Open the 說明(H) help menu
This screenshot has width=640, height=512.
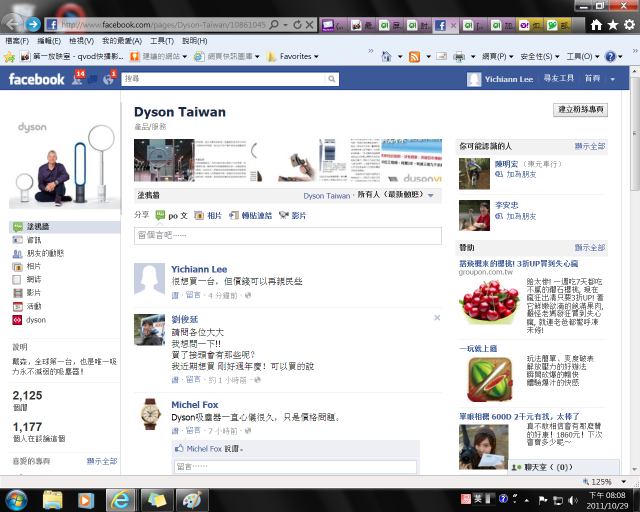pos(194,41)
